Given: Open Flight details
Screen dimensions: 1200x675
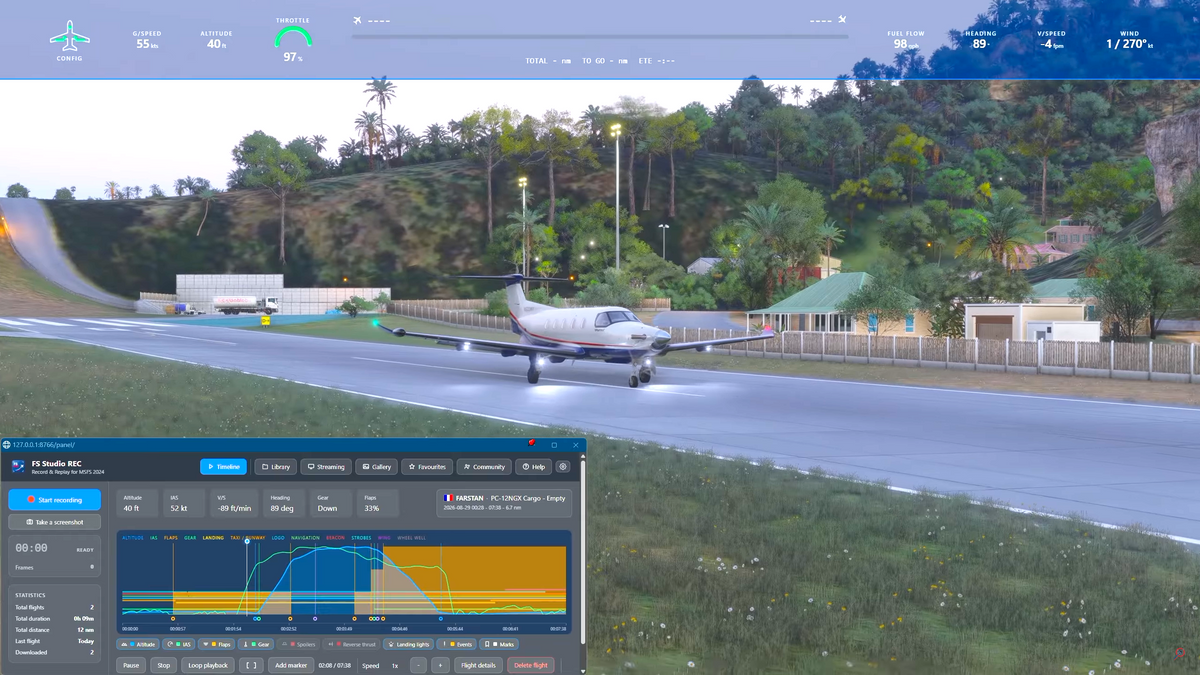Looking at the screenshot, I should (x=478, y=665).
